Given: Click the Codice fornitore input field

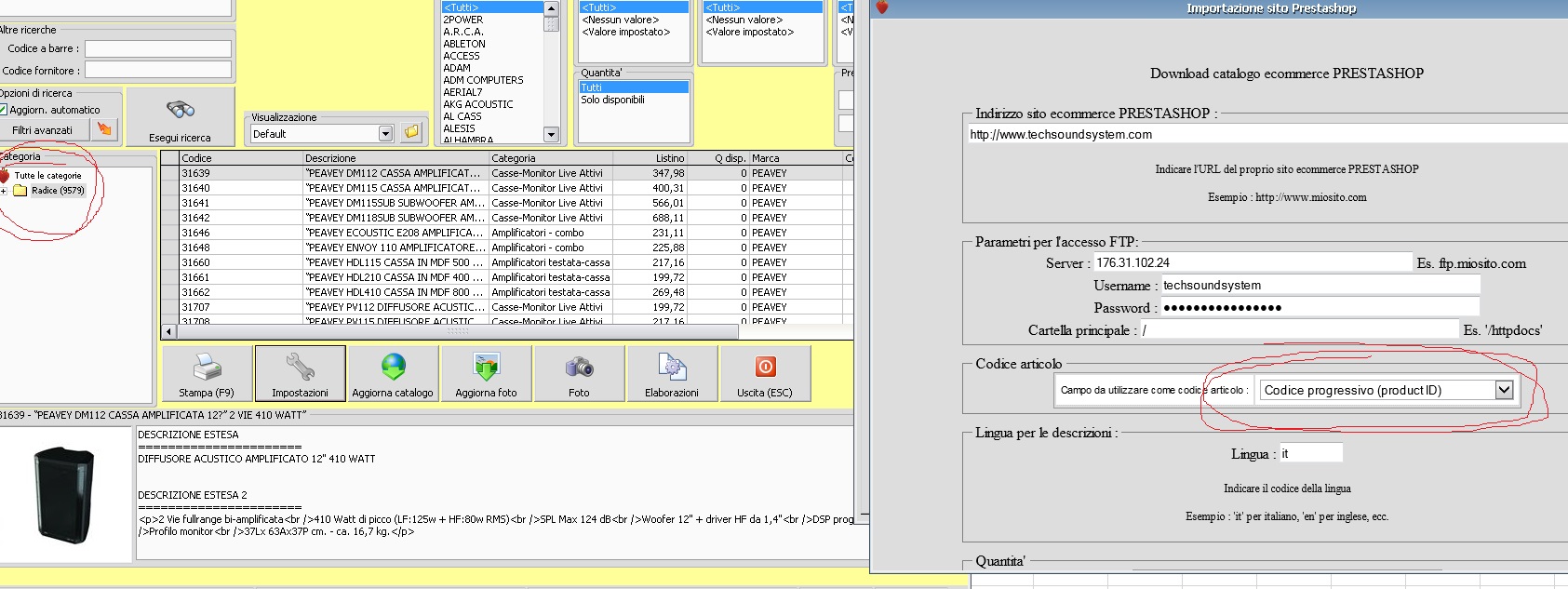Looking at the screenshot, I should (x=158, y=70).
